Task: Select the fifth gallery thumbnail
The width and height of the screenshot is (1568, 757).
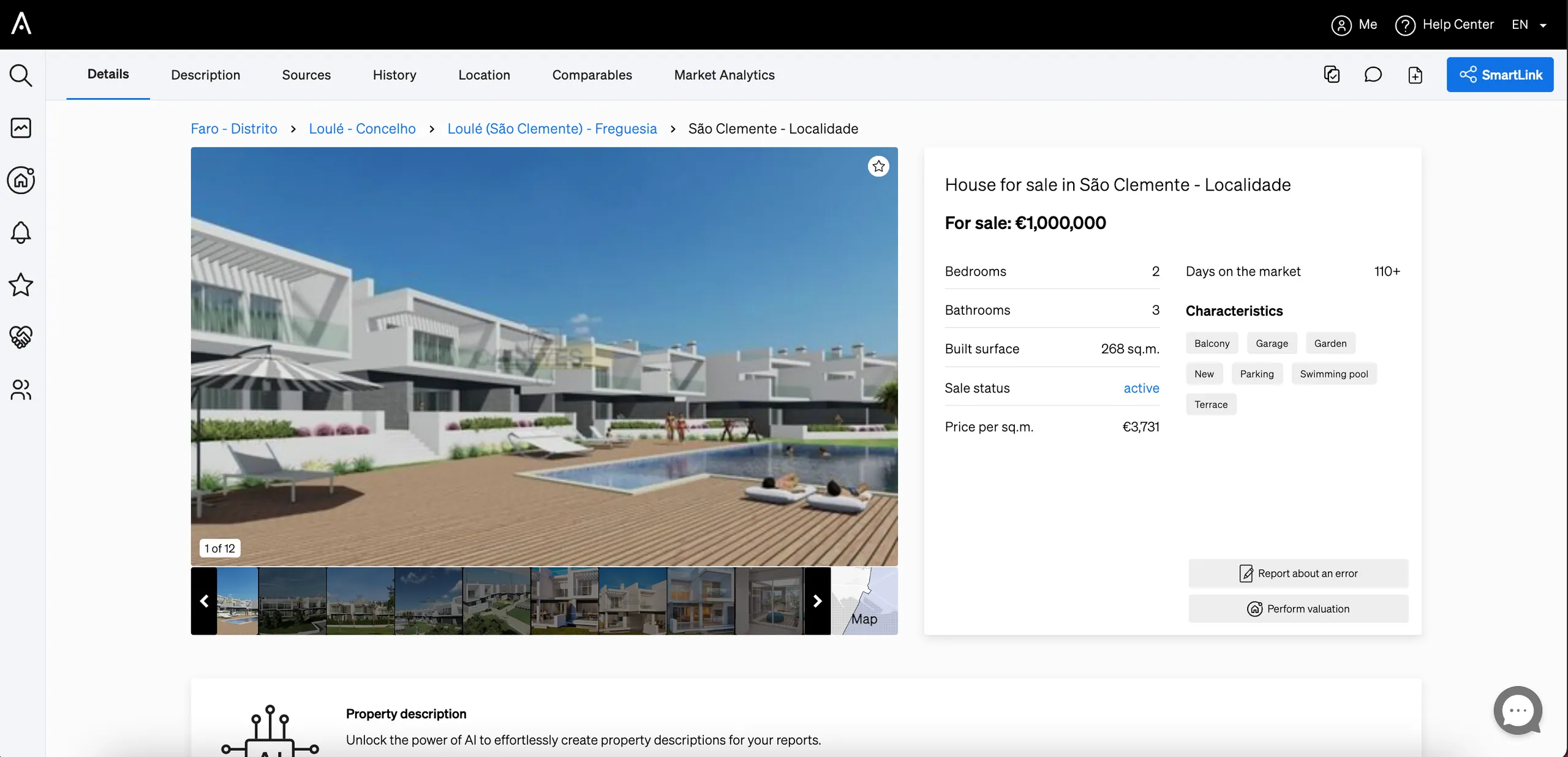Action: 497,601
